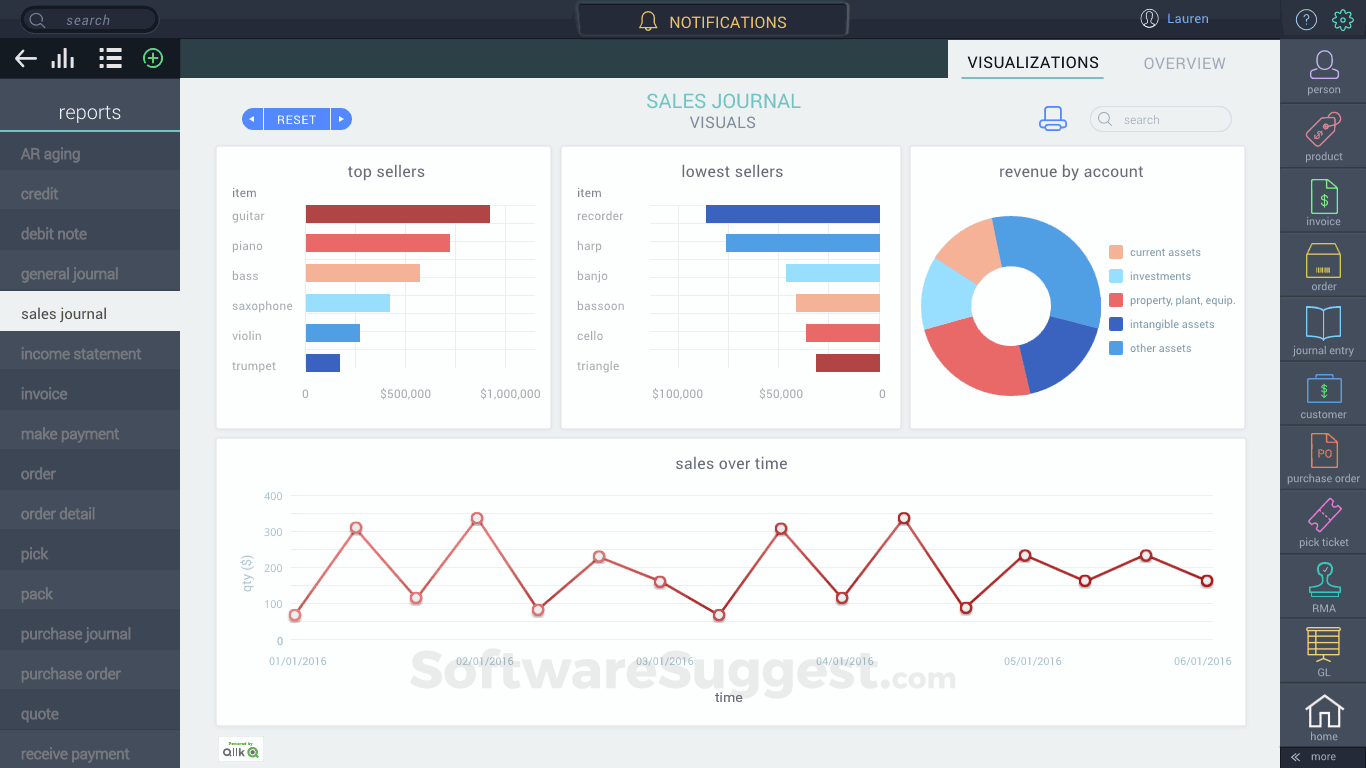The height and width of the screenshot is (768, 1366).
Task: Open the print icon near the search box
Action: pyautogui.click(x=1054, y=118)
